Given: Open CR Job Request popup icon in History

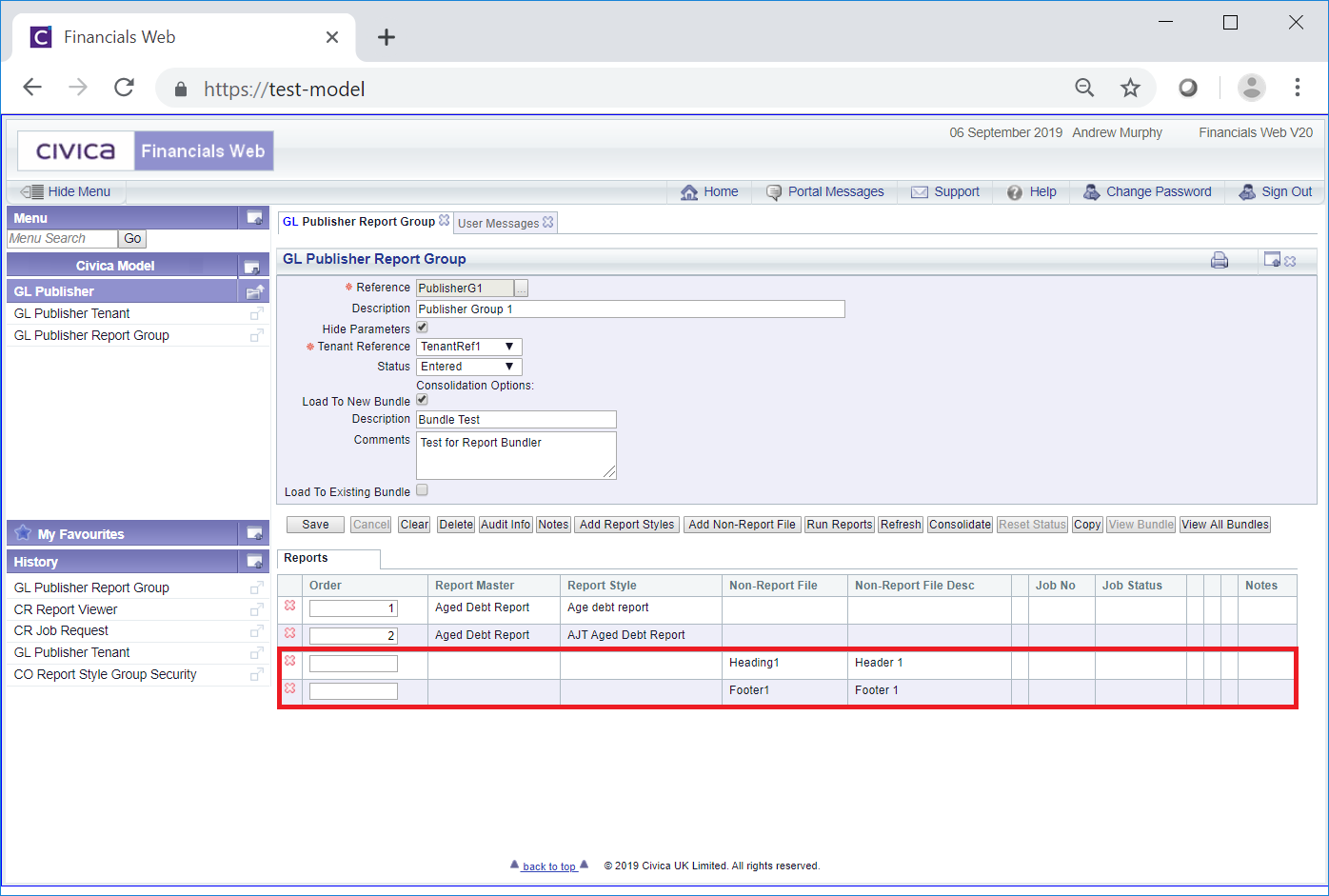Looking at the screenshot, I should (x=256, y=631).
